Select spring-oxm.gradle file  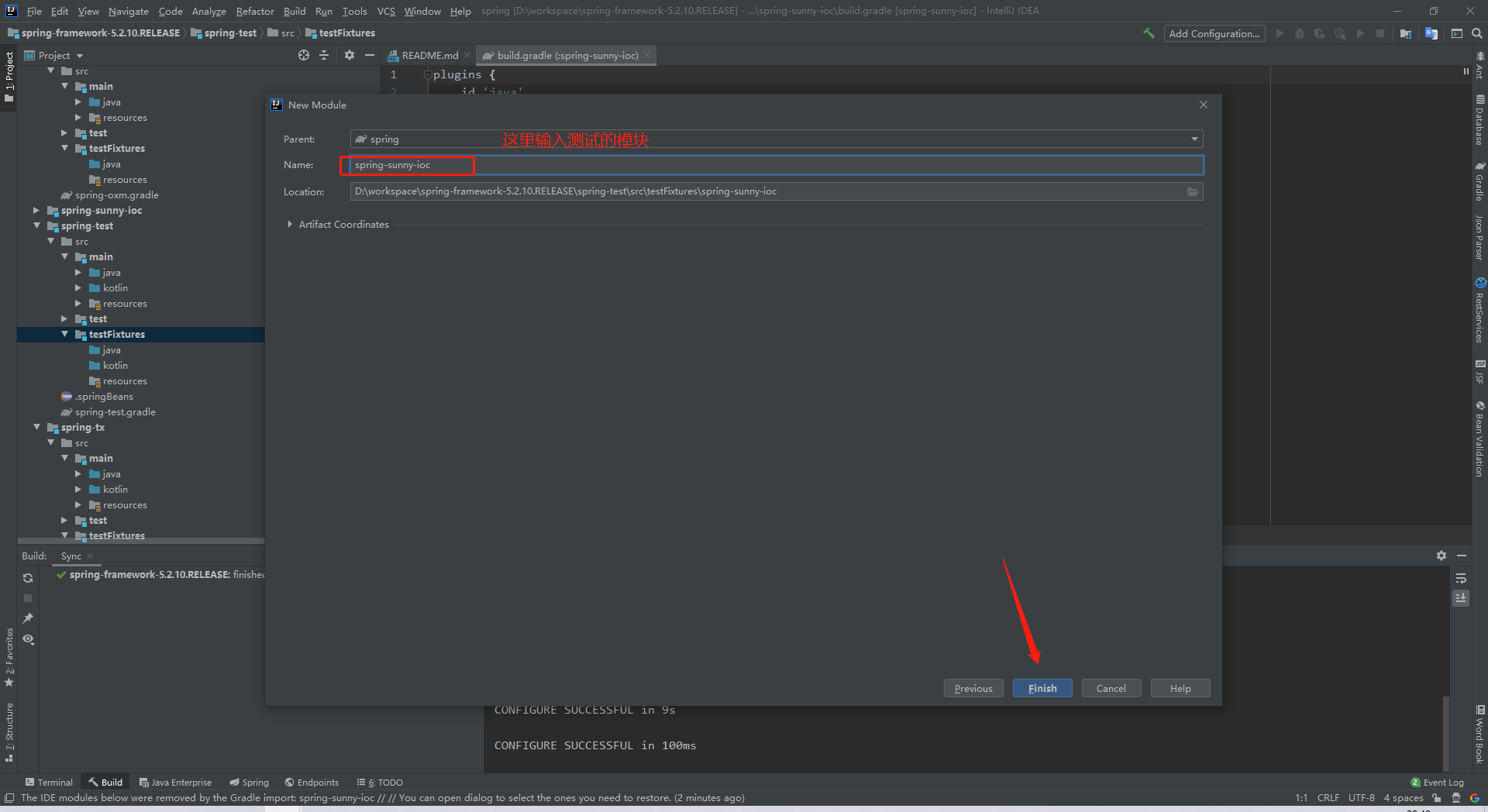[x=116, y=194]
